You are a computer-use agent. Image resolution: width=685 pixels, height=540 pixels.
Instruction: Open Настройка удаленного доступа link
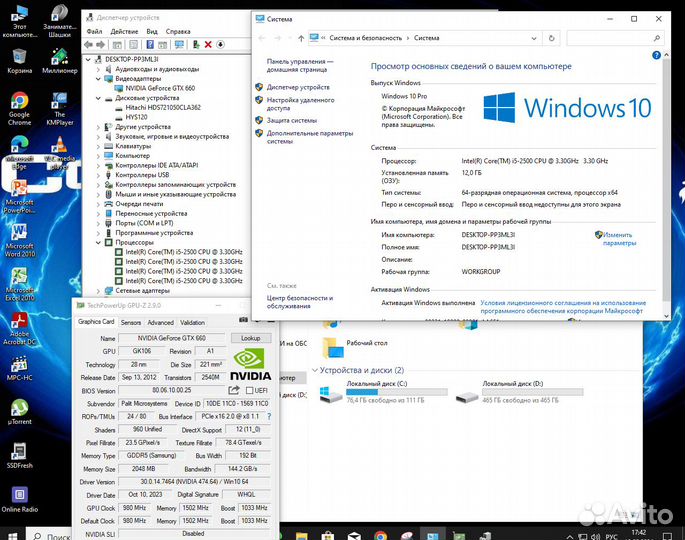(x=300, y=104)
